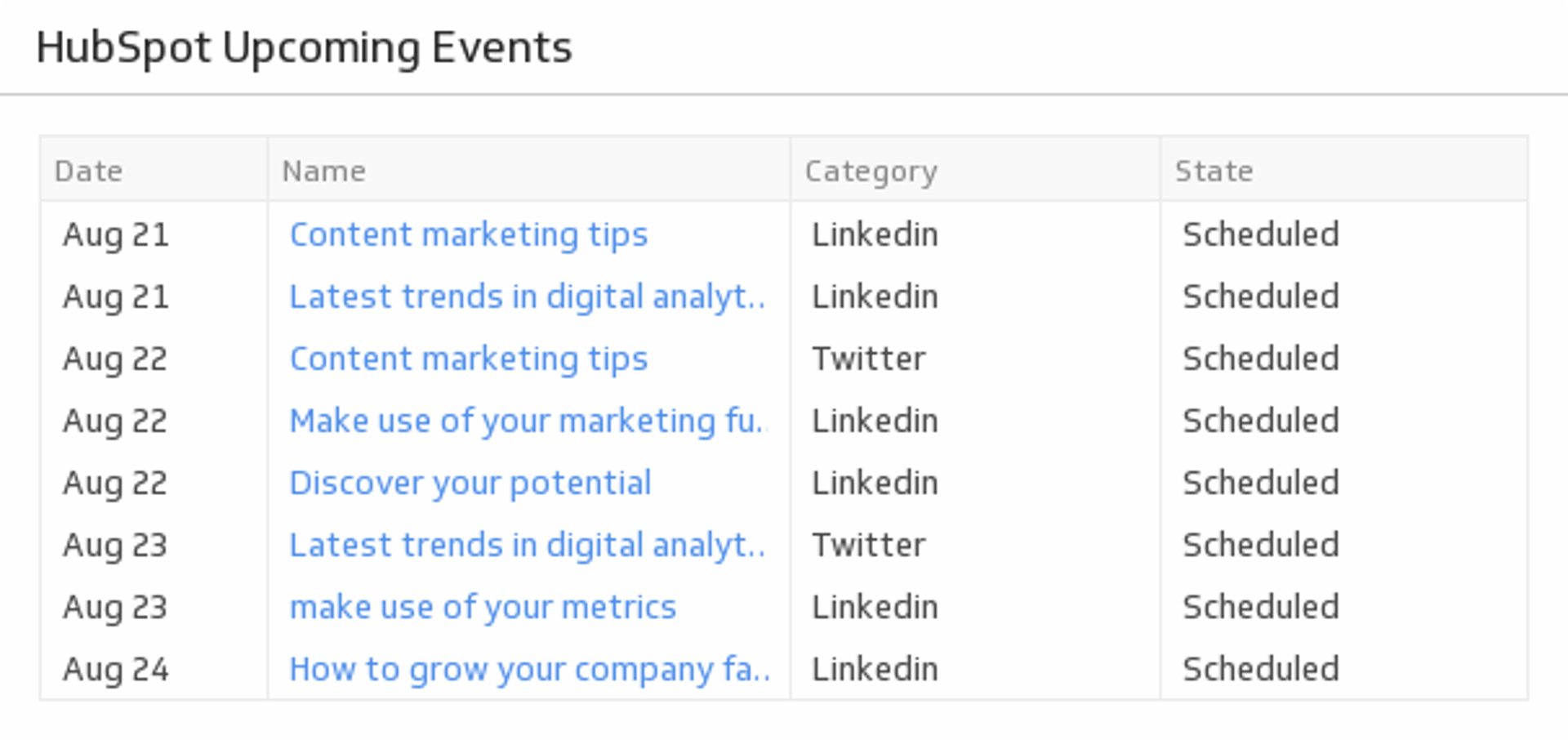Click the Name column header

(x=323, y=172)
